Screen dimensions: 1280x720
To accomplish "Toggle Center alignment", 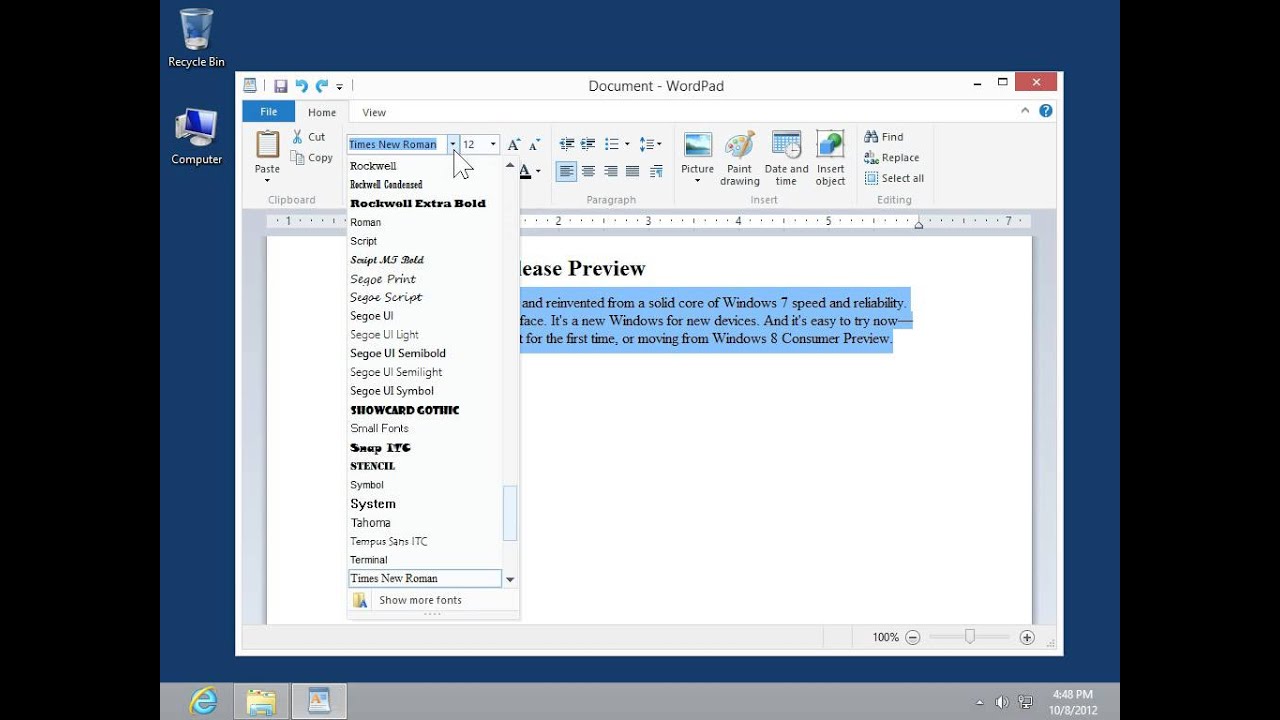I will 589,172.
